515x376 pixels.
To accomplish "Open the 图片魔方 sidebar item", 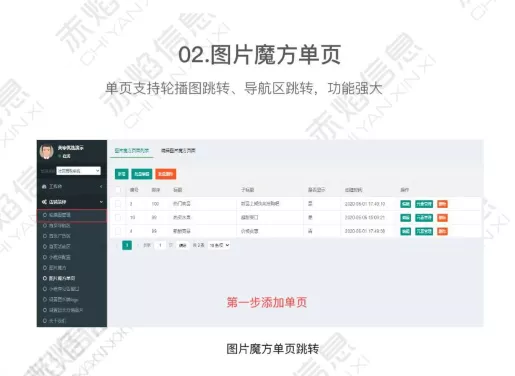I will (55, 268).
